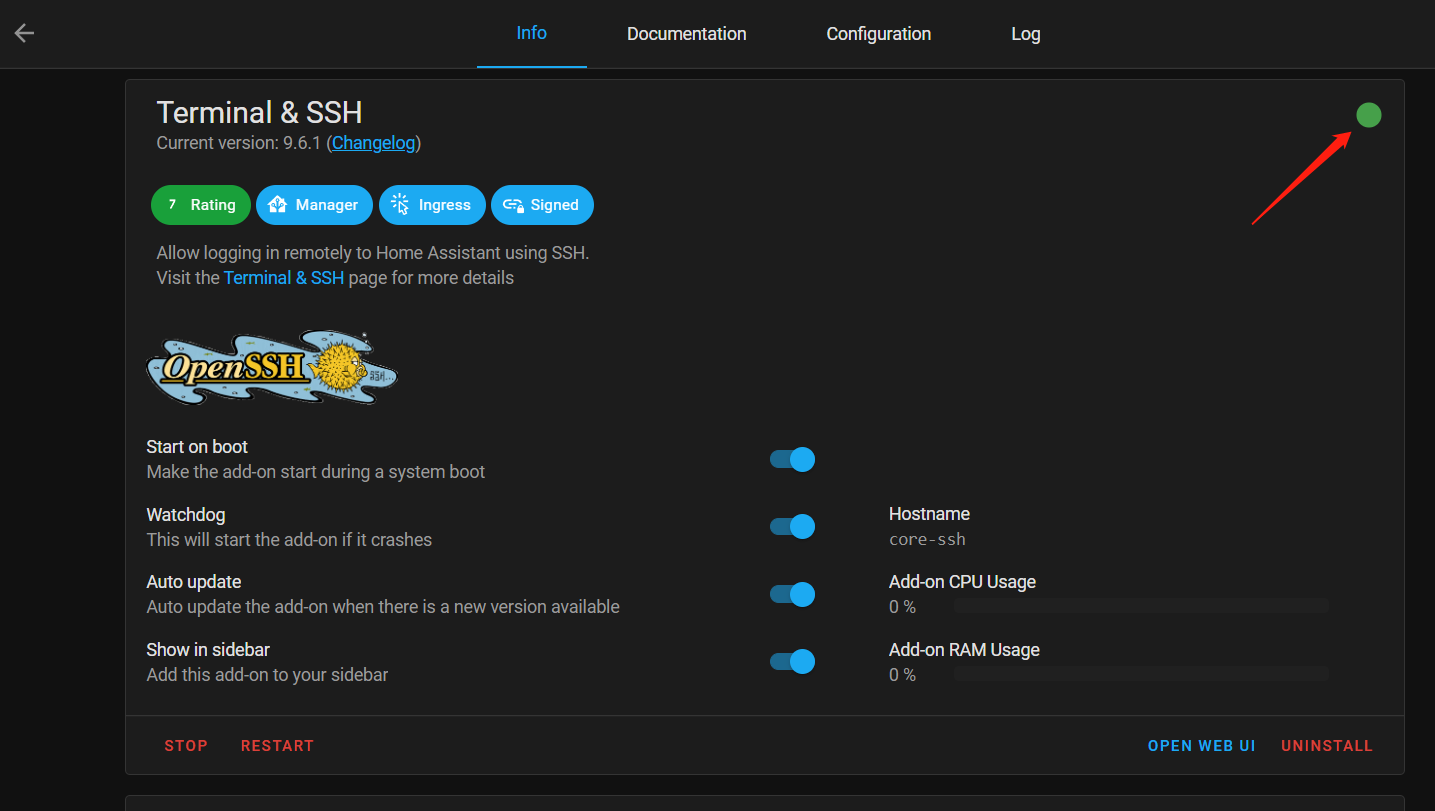Click 'Add this add-on to your sidebar' text
This screenshot has width=1435, height=811.
tap(267, 675)
